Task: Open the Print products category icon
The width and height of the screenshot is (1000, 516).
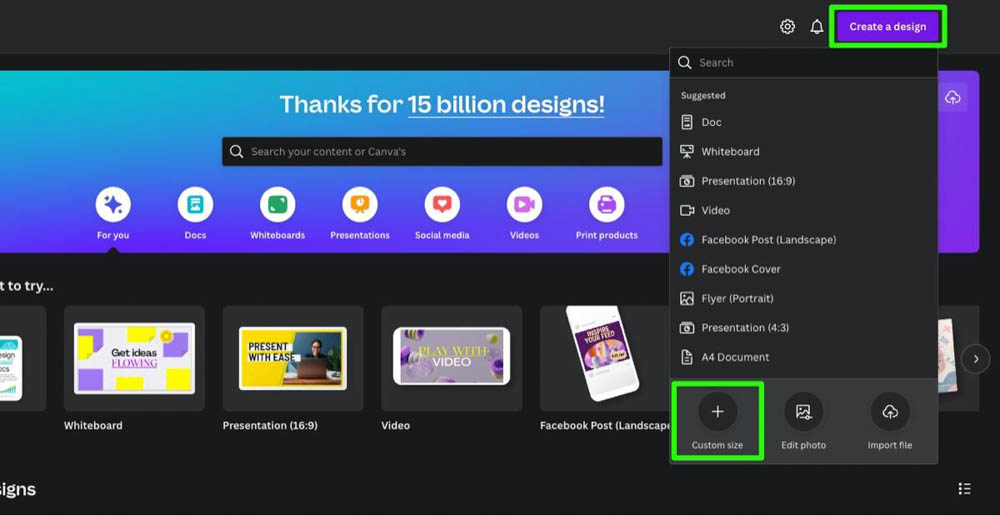Action: [607, 205]
